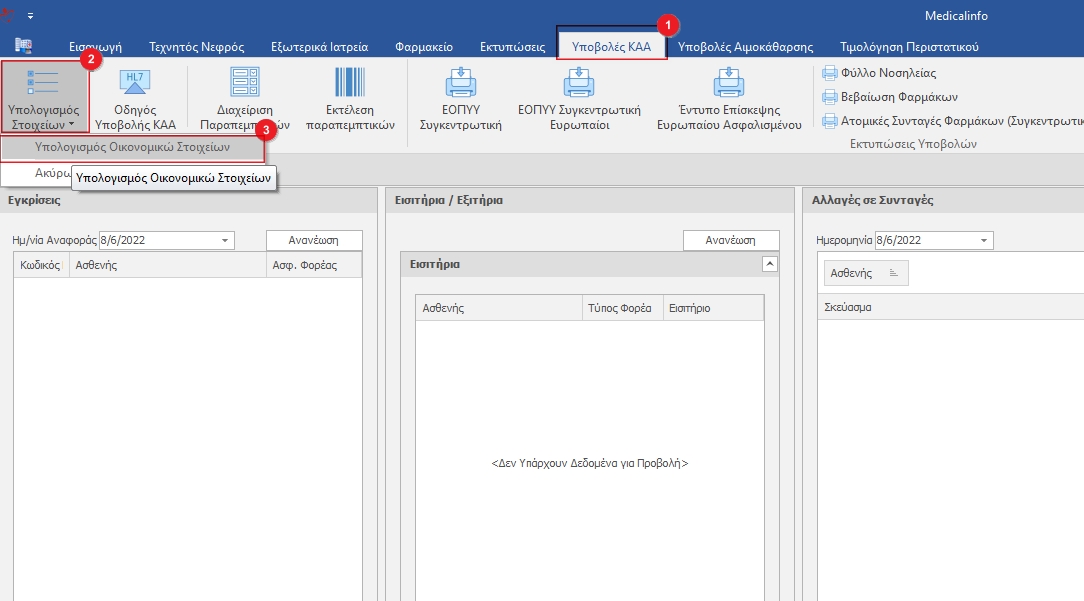
Task: Open Ημερομηνία date dropdown in Αλλαγές σε Συνταγές
Action: pyautogui.click(x=985, y=241)
